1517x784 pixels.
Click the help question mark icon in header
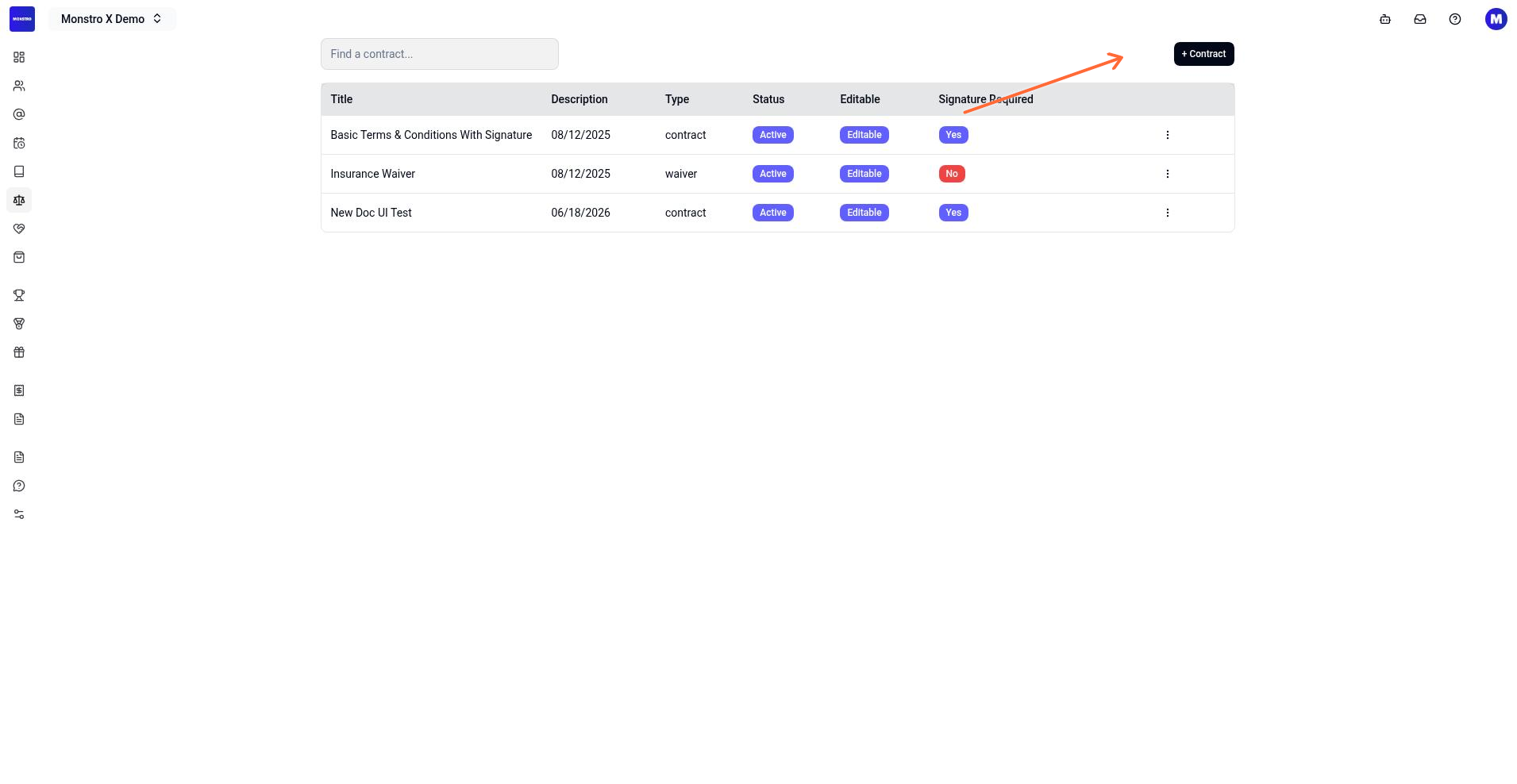click(1455, 19)
